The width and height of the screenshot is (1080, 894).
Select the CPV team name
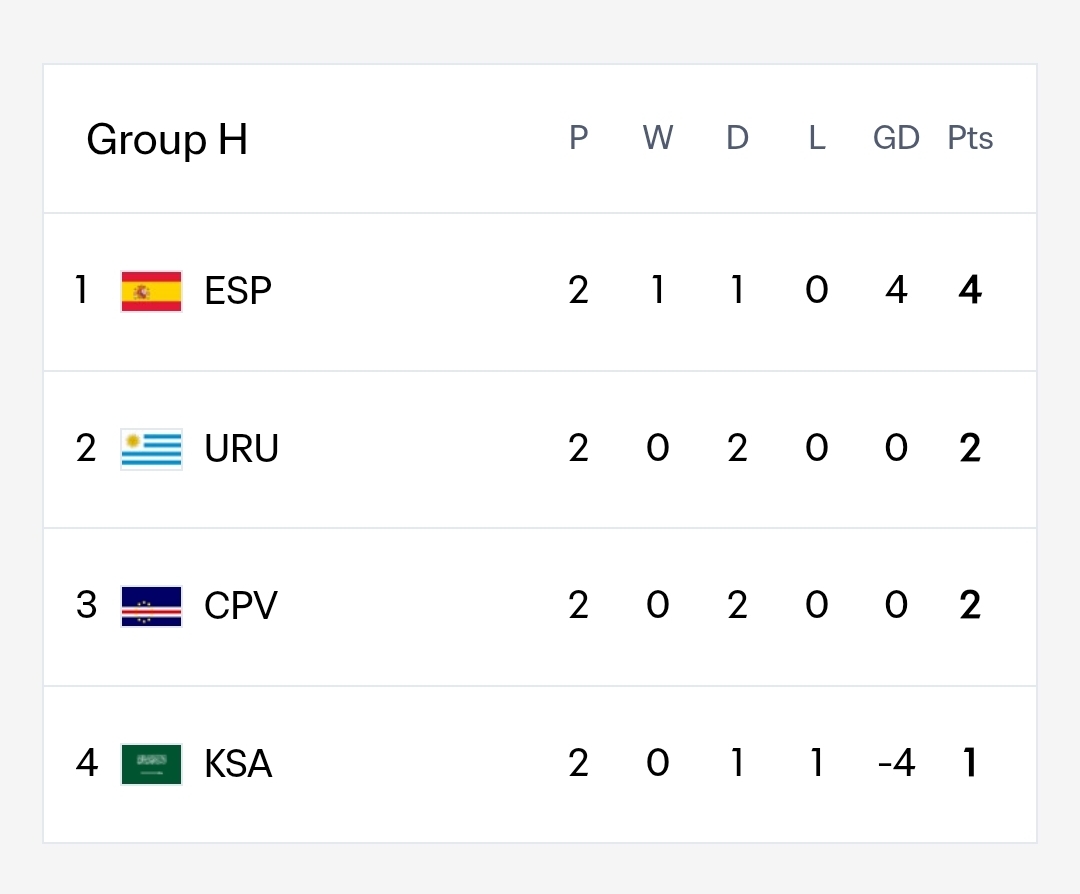click(x=240, y=605)
